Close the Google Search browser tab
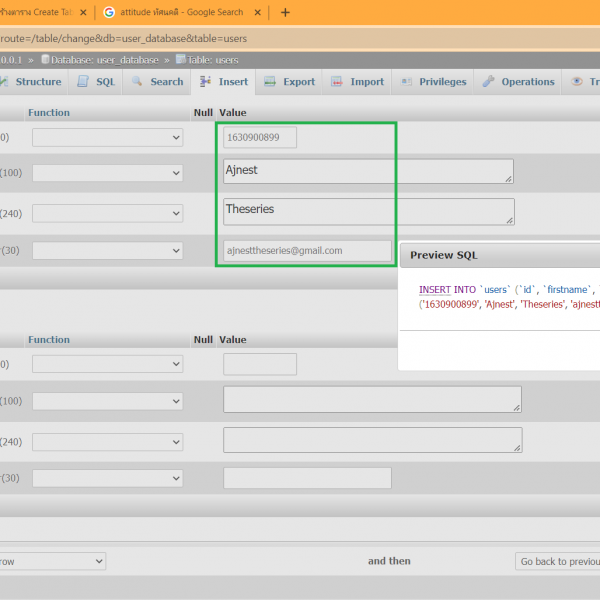 257,13
